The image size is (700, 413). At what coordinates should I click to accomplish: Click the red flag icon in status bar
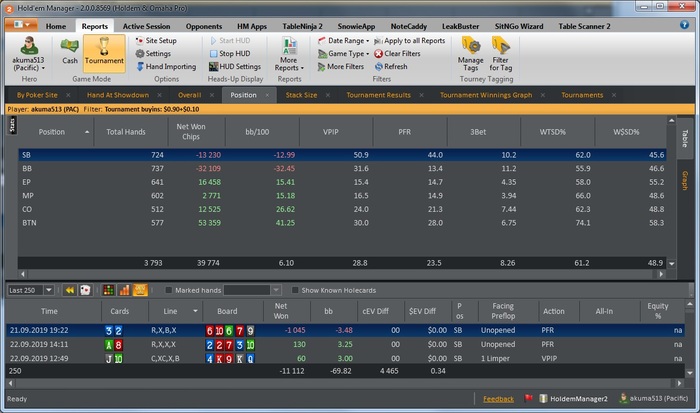[x=529, y=398]
